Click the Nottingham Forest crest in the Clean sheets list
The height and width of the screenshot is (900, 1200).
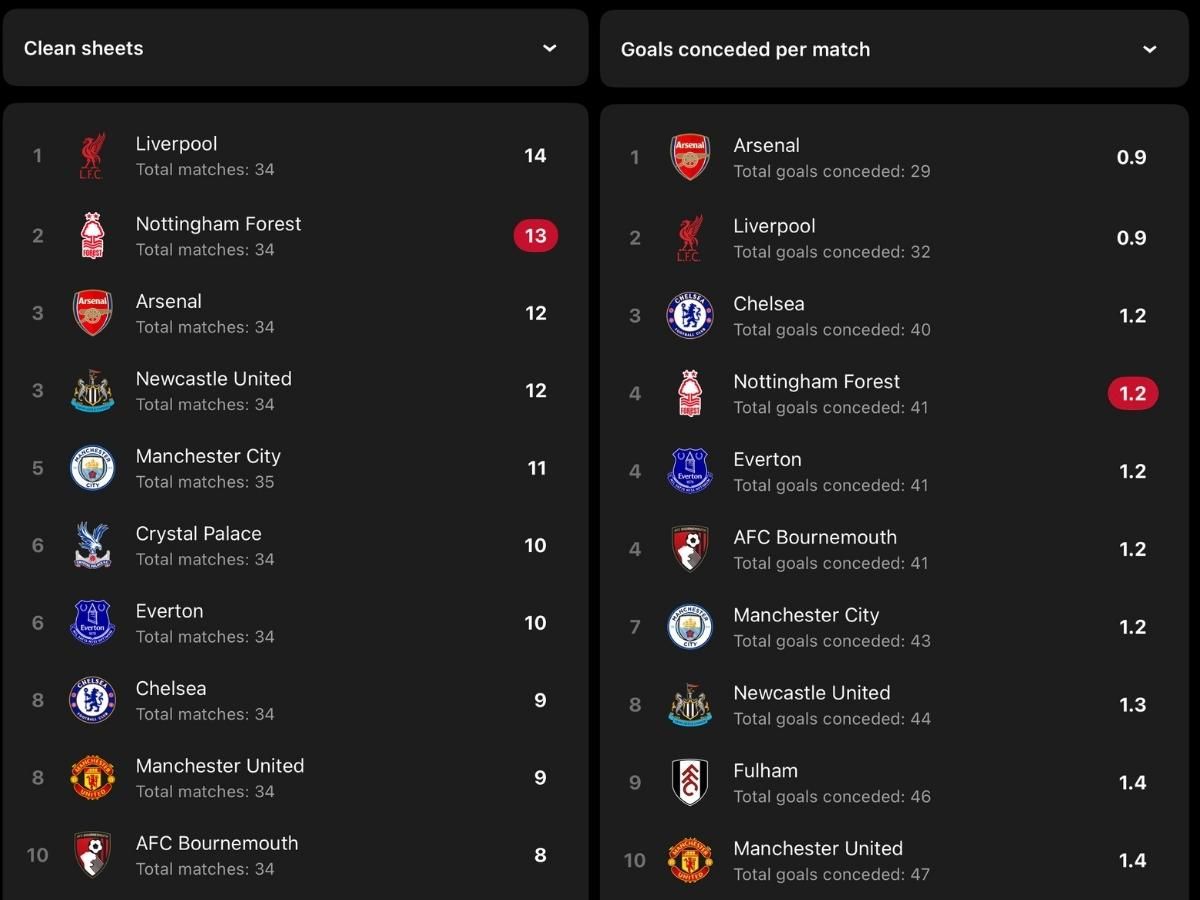pyautogui.click(x=92, y=236)
